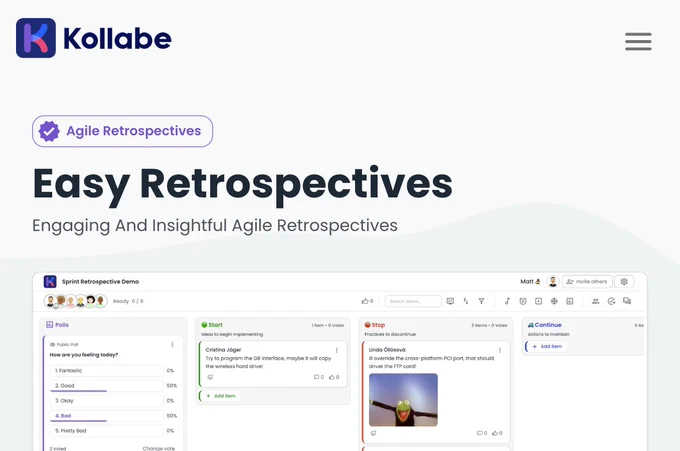The image size is (680, 451).
Task: Add emoji reaction on Cristina Jäger's card
Action: pyautogui.click(x=210, y=377)
